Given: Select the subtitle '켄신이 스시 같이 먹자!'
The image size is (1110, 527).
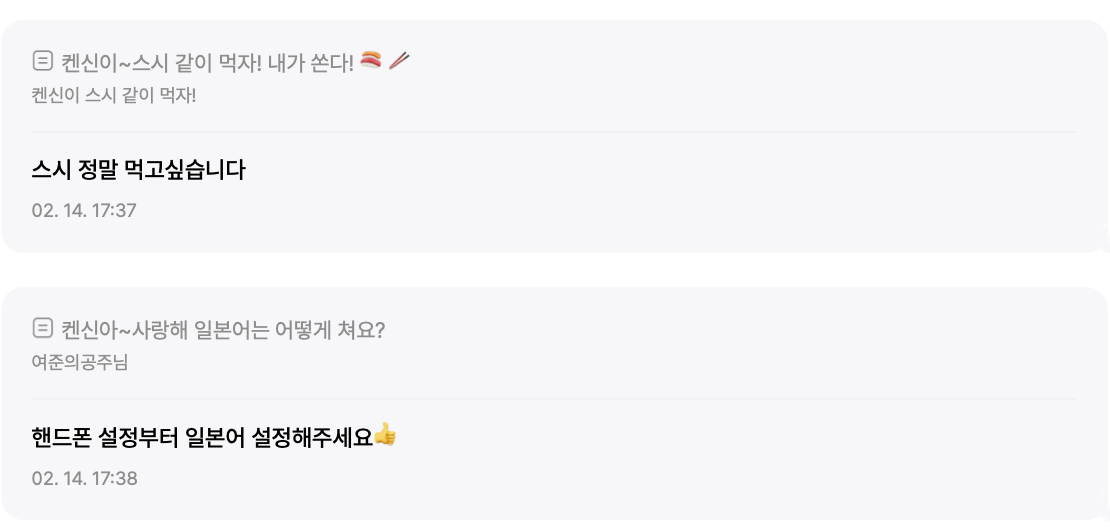Looking at the screenshot, I should click(x=113, y=96).
